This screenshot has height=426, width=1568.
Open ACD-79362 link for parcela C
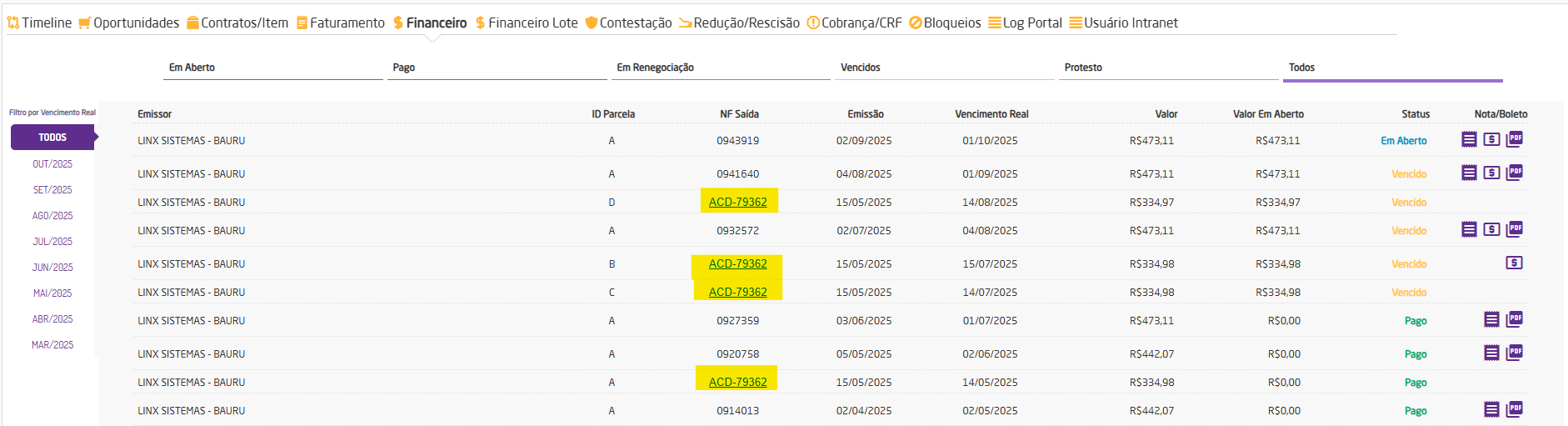click(737, 292)
